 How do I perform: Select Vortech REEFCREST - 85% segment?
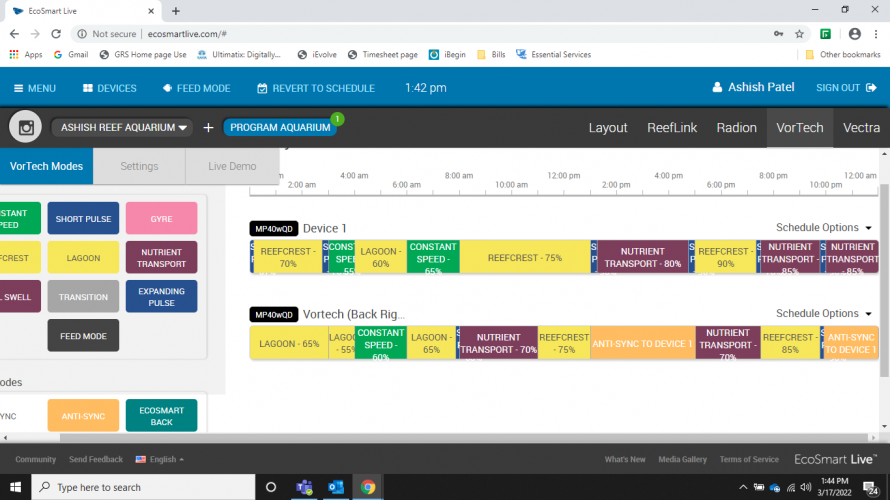790,343
